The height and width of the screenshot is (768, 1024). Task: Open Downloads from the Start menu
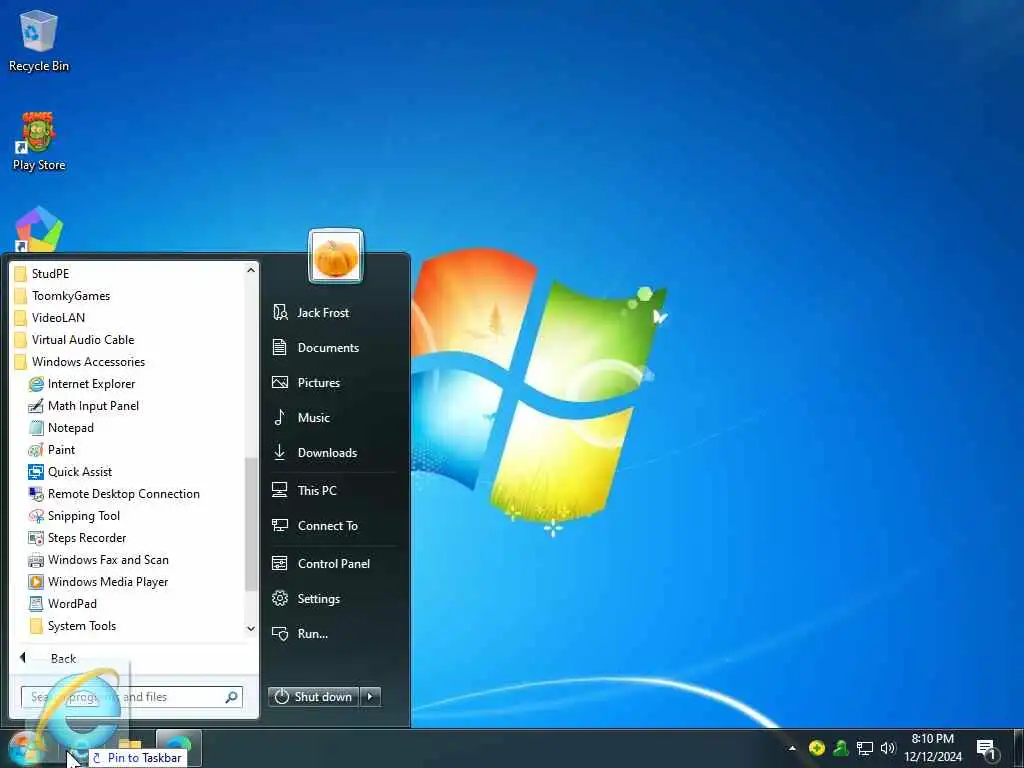pyautogui.click(x=315, y=453)
